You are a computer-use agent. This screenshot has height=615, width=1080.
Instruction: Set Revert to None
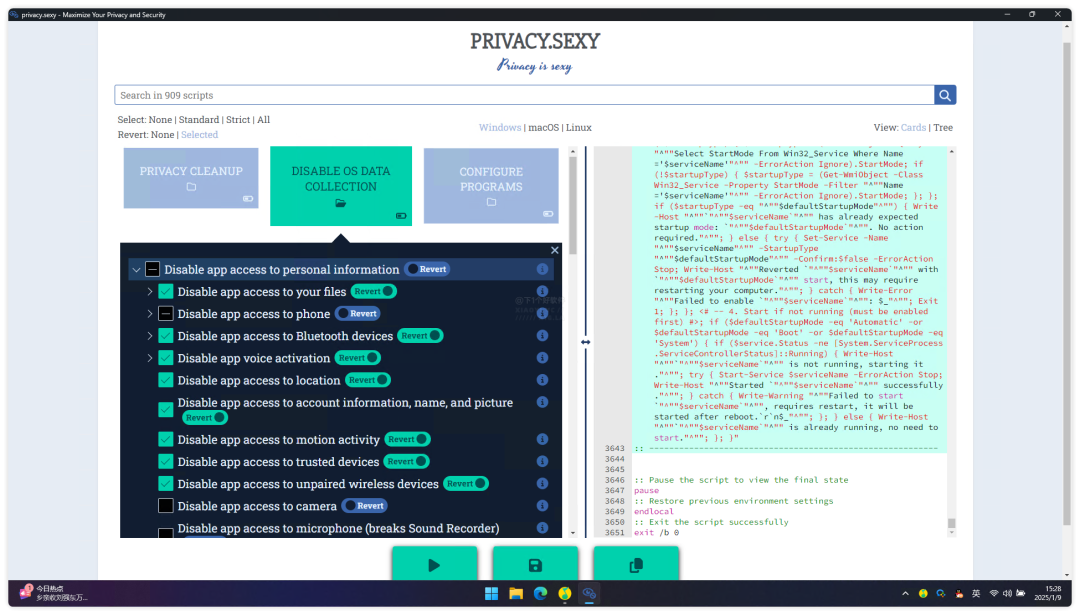pyautogui.click(x=163, y=134)
